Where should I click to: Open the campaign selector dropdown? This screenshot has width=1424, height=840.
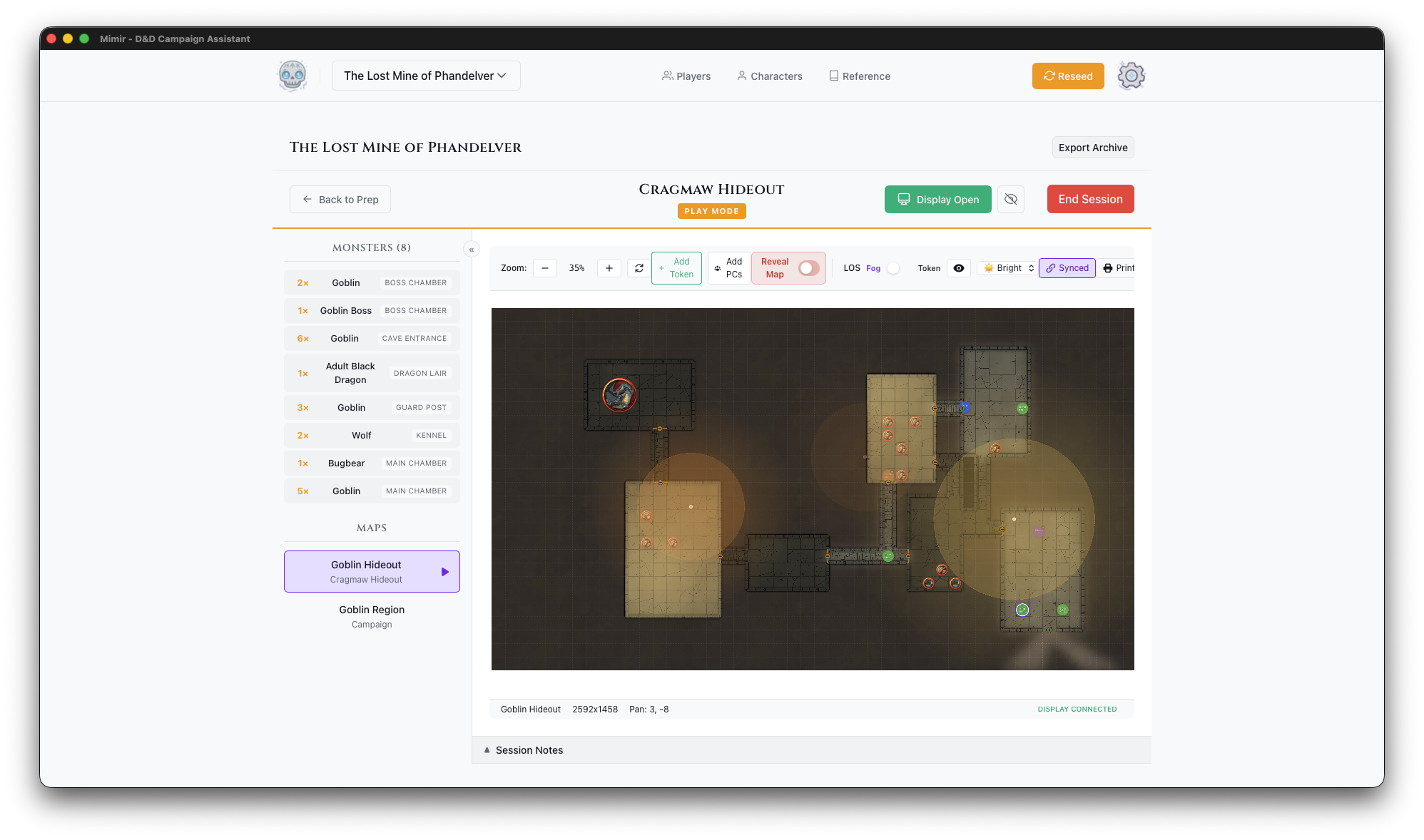pyautogui.click(x=426, y=76)
